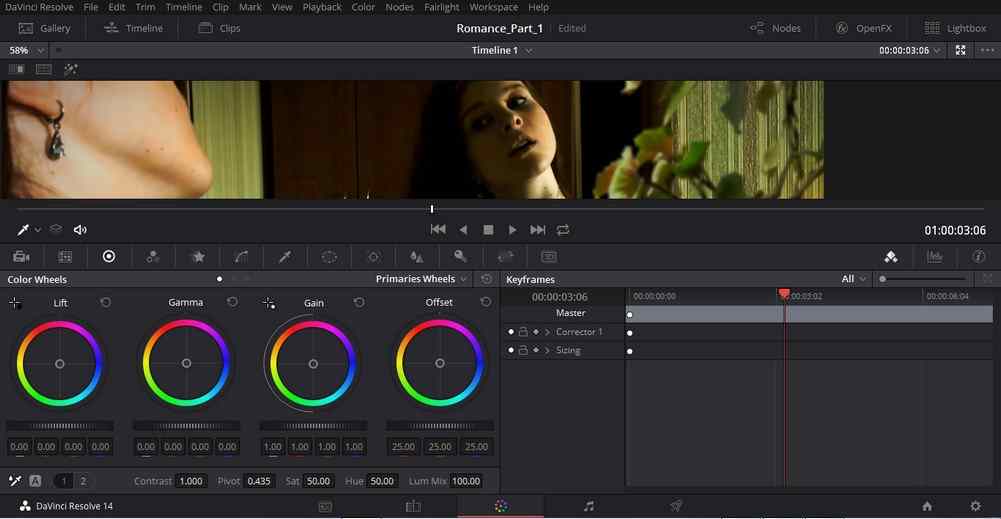
Task: Toggle loop playback in the viewer
Action: click(563, 230)
